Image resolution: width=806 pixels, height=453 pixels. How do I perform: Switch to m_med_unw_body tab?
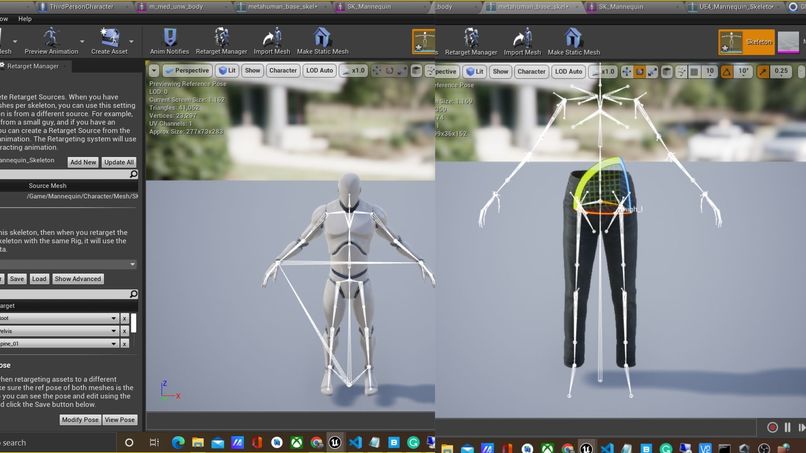click(x=175, y=7)
